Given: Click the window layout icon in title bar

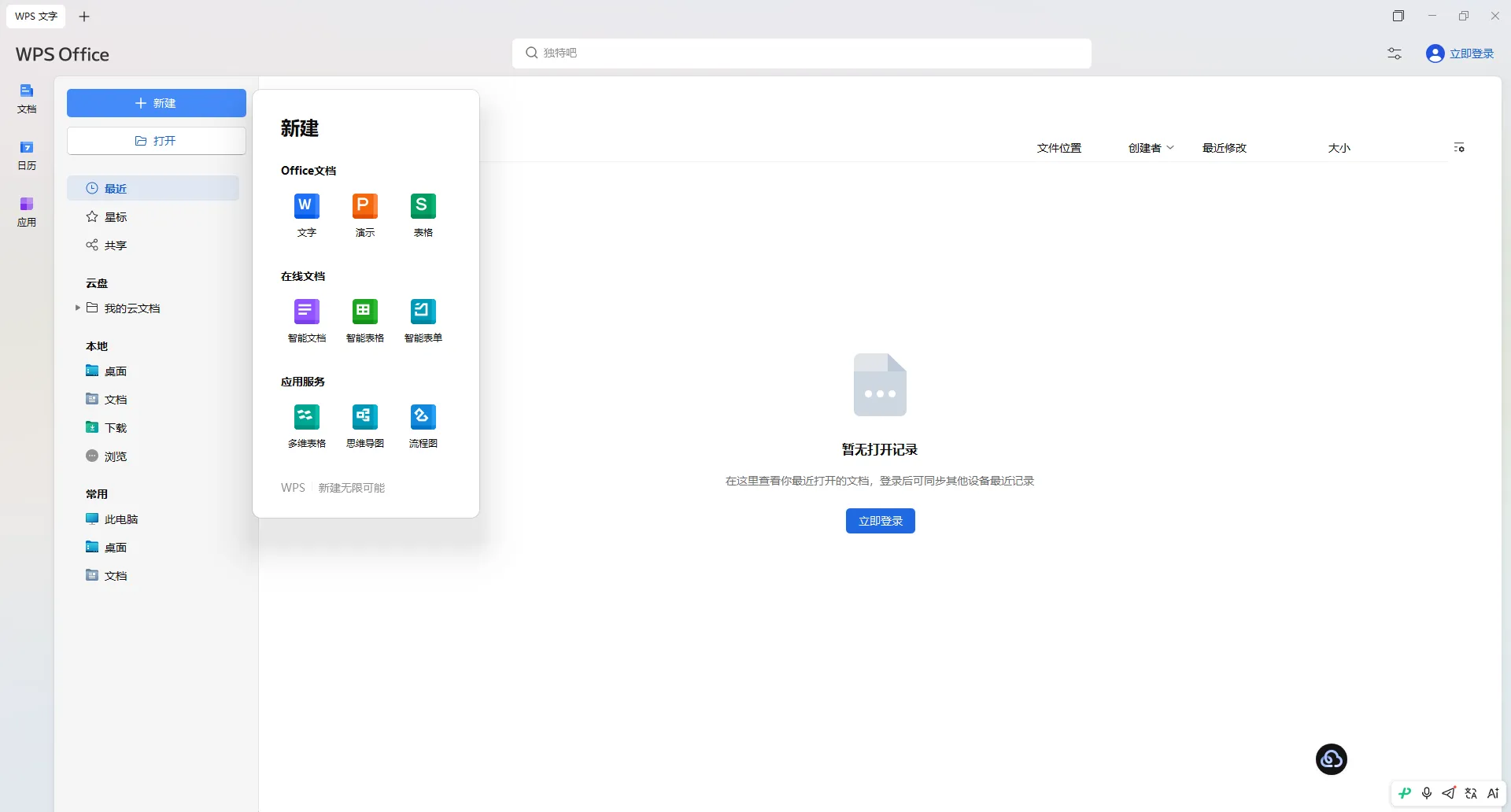Looking at the screenshot, I should (x=1398, y=16).
